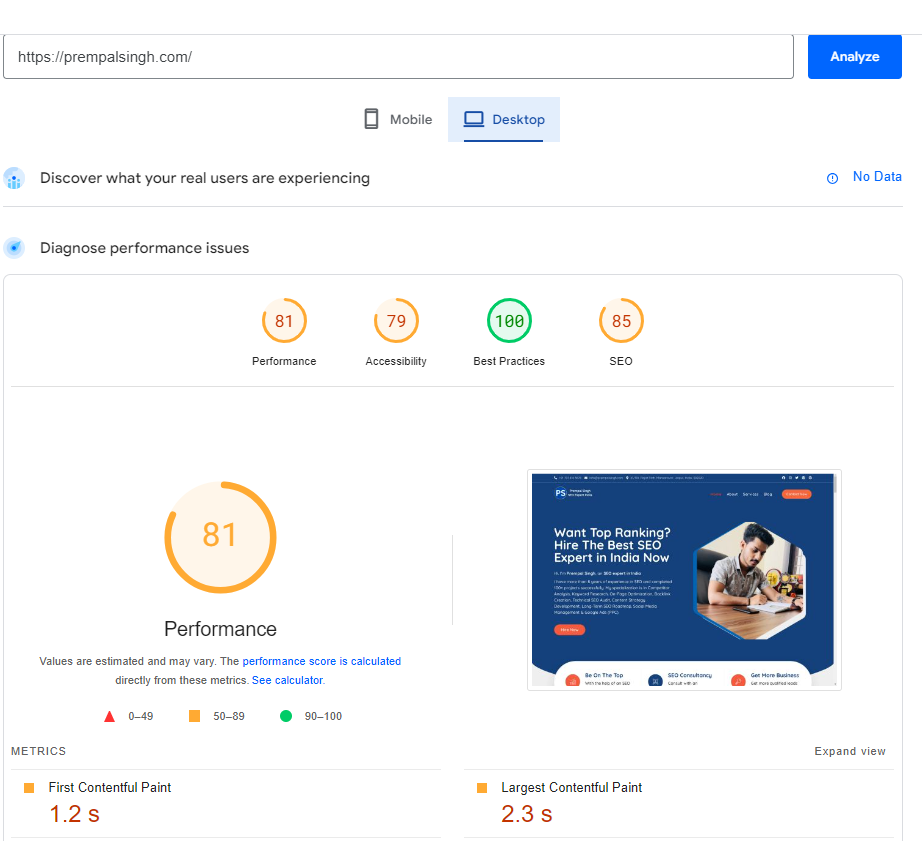This screenshot has height=841, width=922.
Task: Jump to SEO score gauge 85
Action: click(622, 321)
